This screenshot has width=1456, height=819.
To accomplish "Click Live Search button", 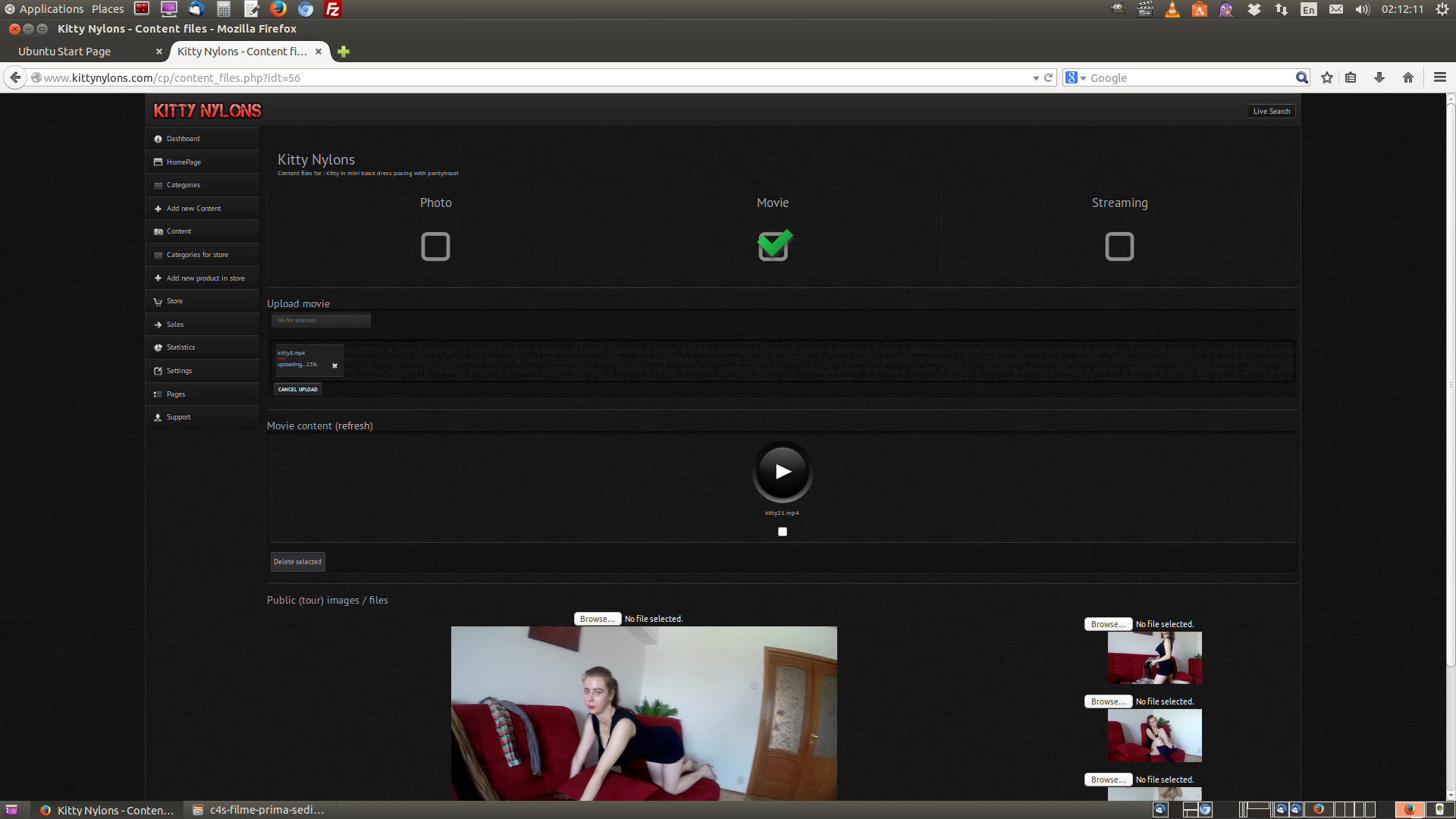I will click(1272, 111).
